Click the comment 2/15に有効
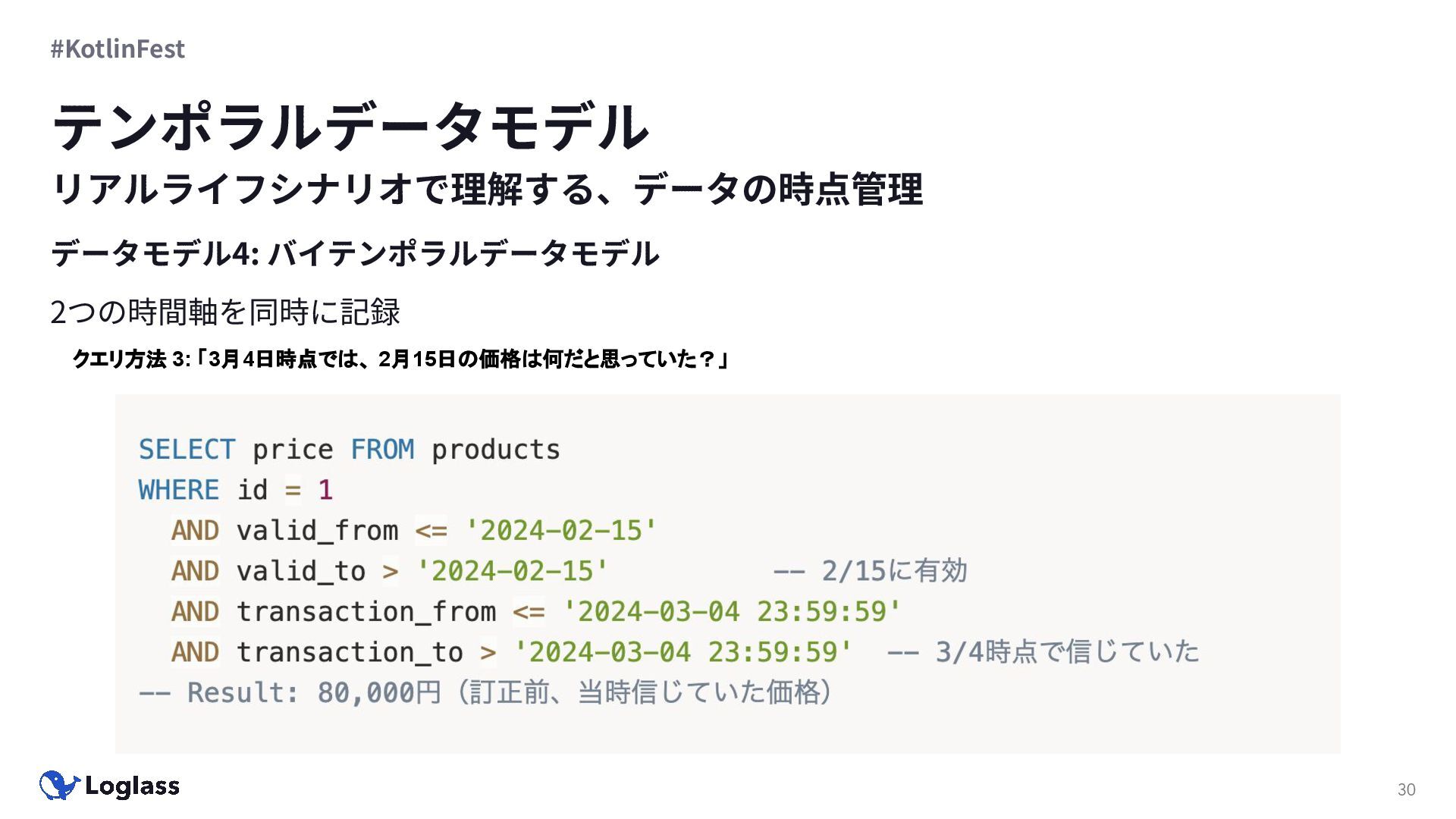 [x=871, y=571]
